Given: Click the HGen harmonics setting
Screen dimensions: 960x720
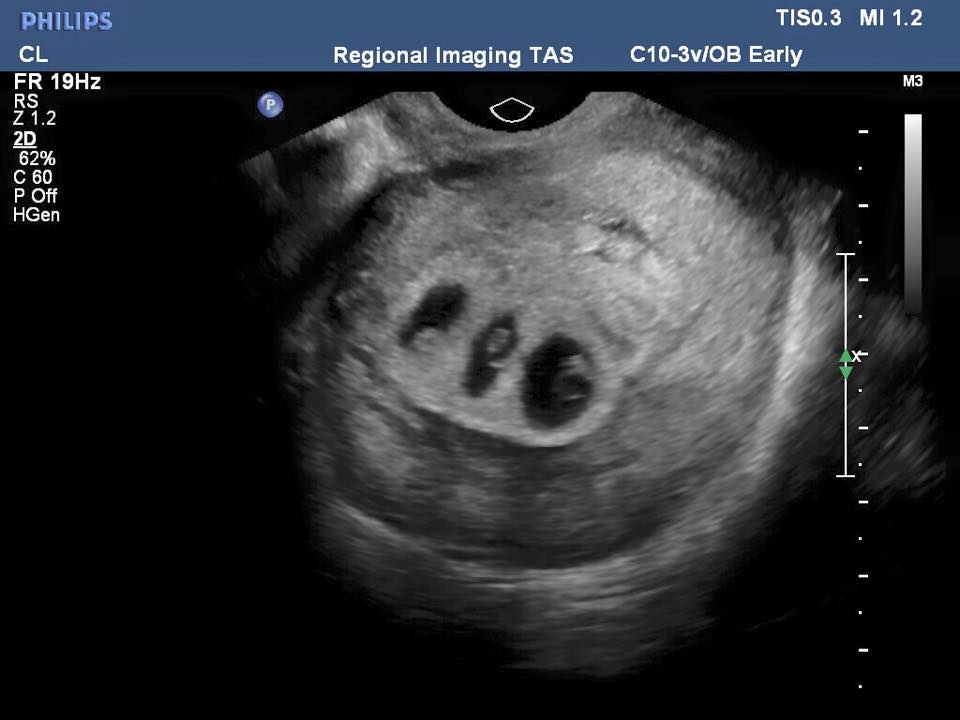Looking at the screenshot, I should click(36, 214).
